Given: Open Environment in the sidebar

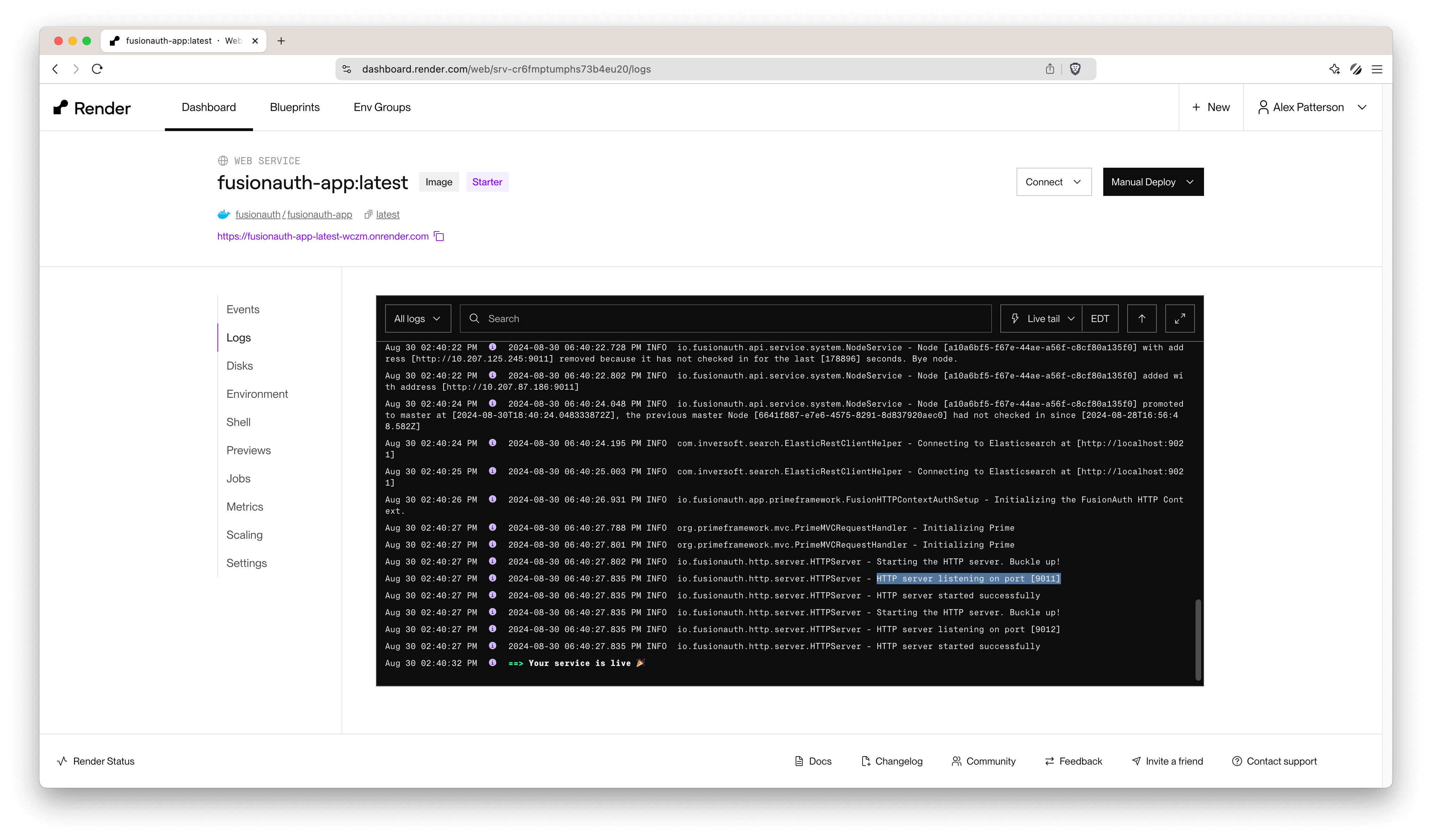Looking at the screenshot, I should 258,394.
